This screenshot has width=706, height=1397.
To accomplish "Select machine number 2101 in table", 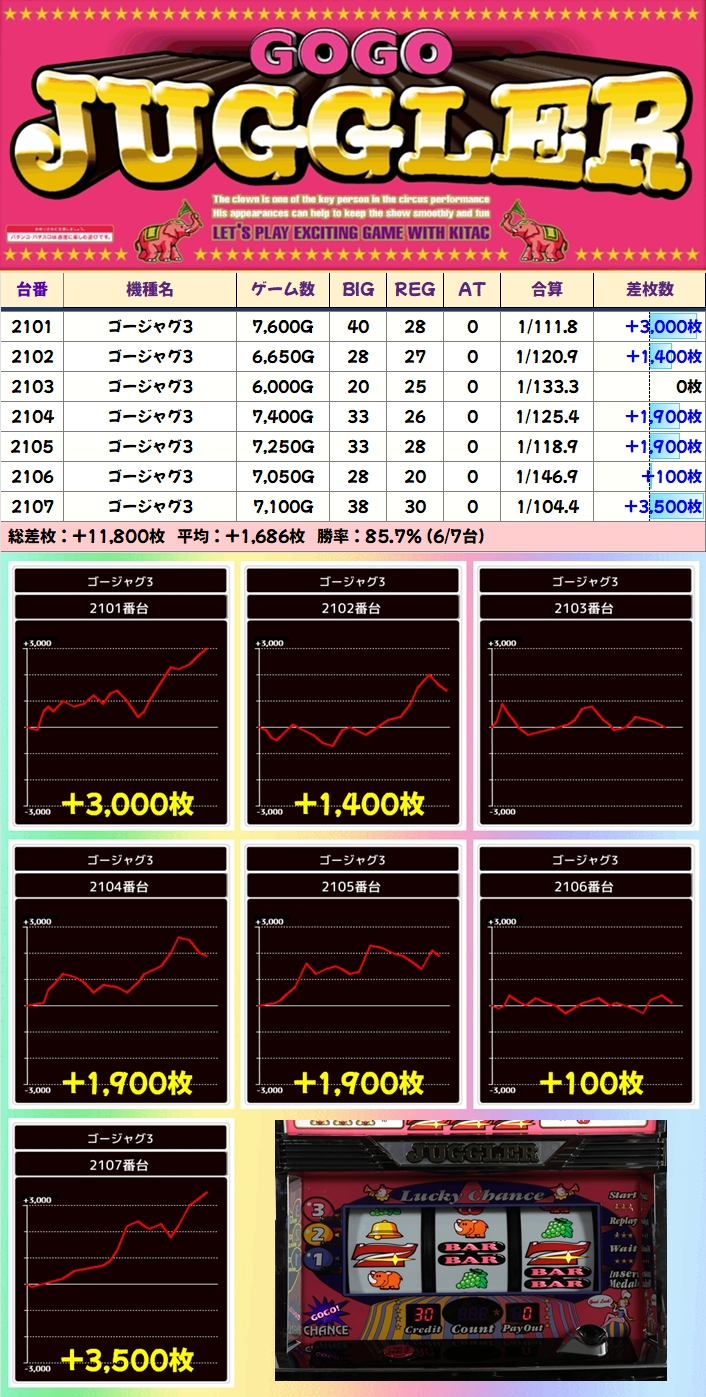I will [x=33, y=327].
